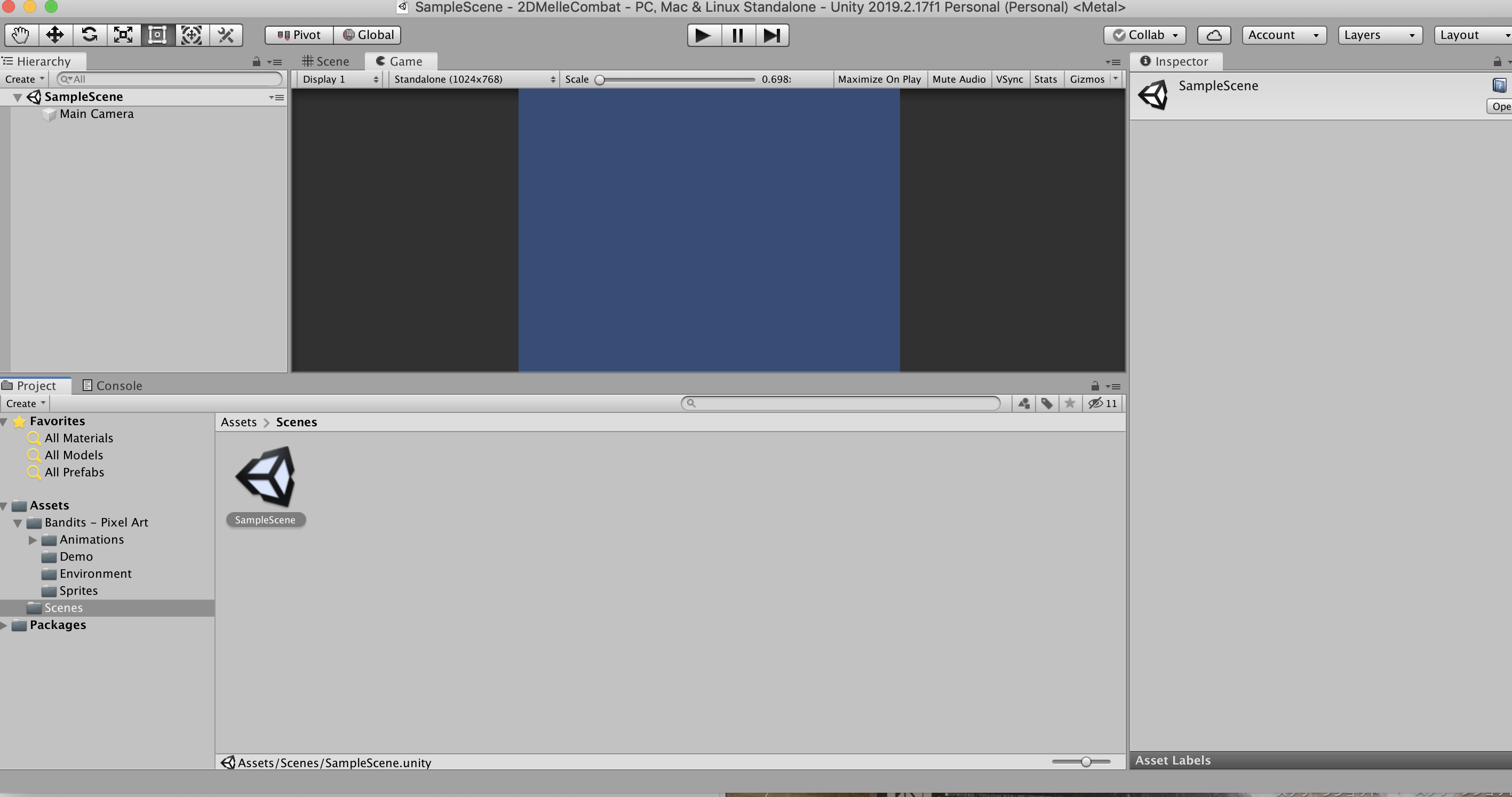
Task: Open the Gizmos dropdown arrow
Action: 1116,79
